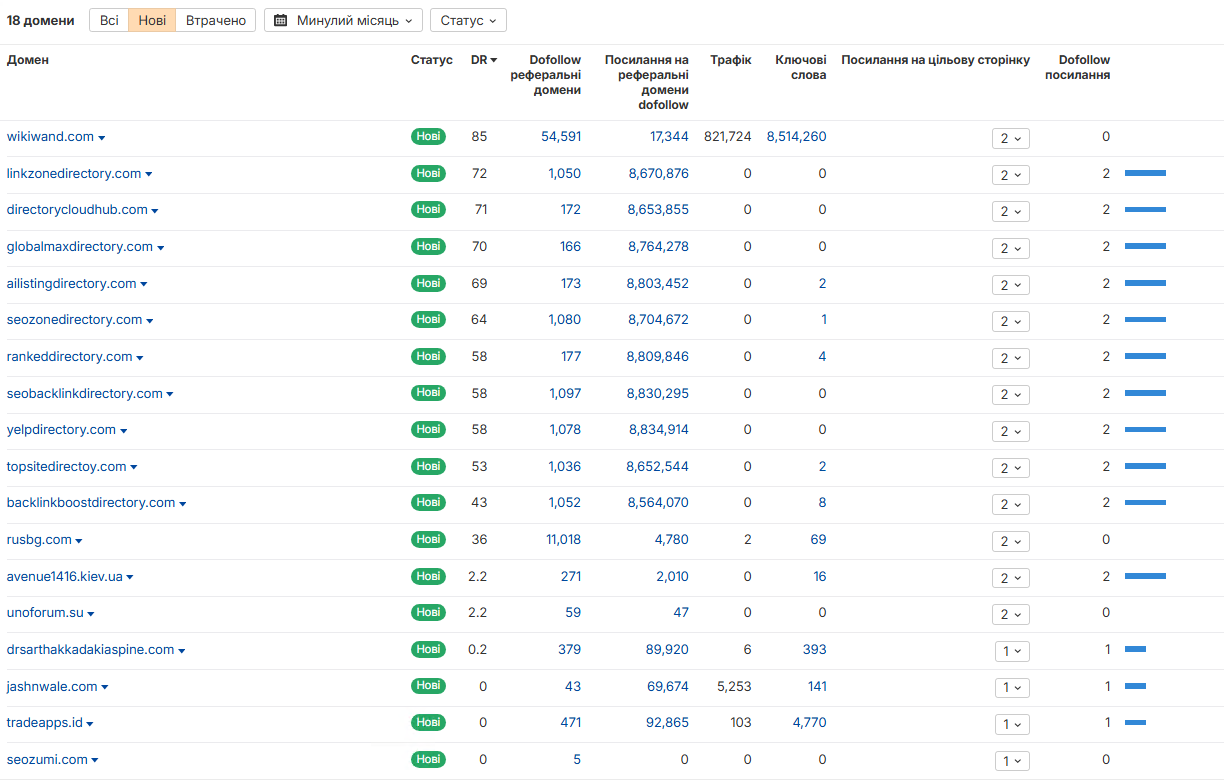This screenshot has width=1224, height=783.
Task: Click the 5,253 traffic value for jashnwale.com
Action: [x=735, y=686]
